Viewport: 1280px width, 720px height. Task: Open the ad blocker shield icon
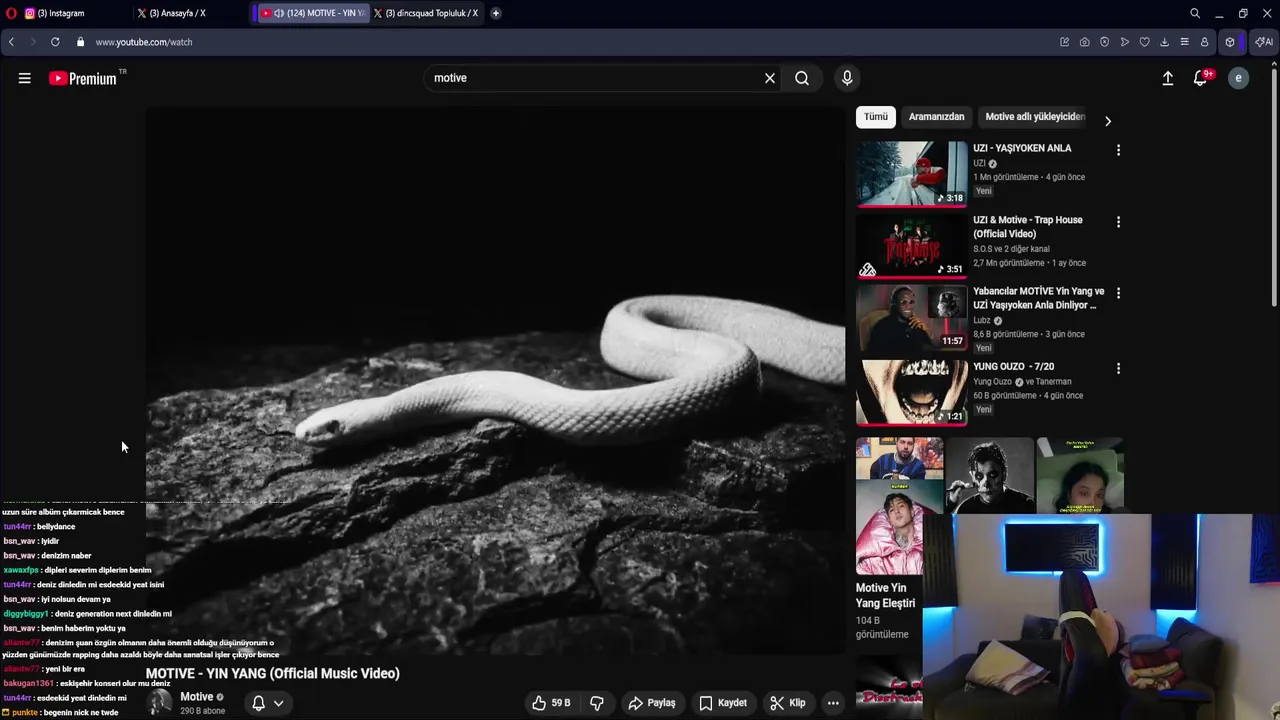pyautogui.click(x=1105, y=42)
